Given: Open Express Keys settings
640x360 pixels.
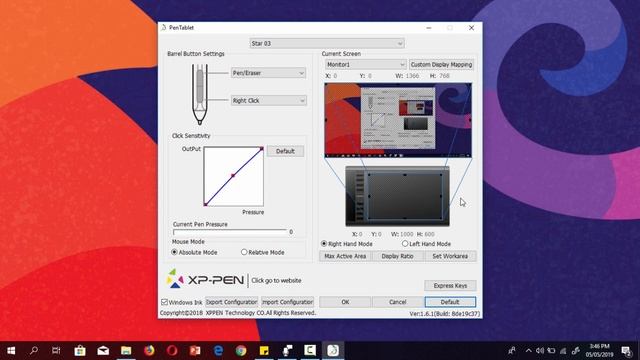Looking at the screenshot, I should pyautogui.click(x=450, y=285).
